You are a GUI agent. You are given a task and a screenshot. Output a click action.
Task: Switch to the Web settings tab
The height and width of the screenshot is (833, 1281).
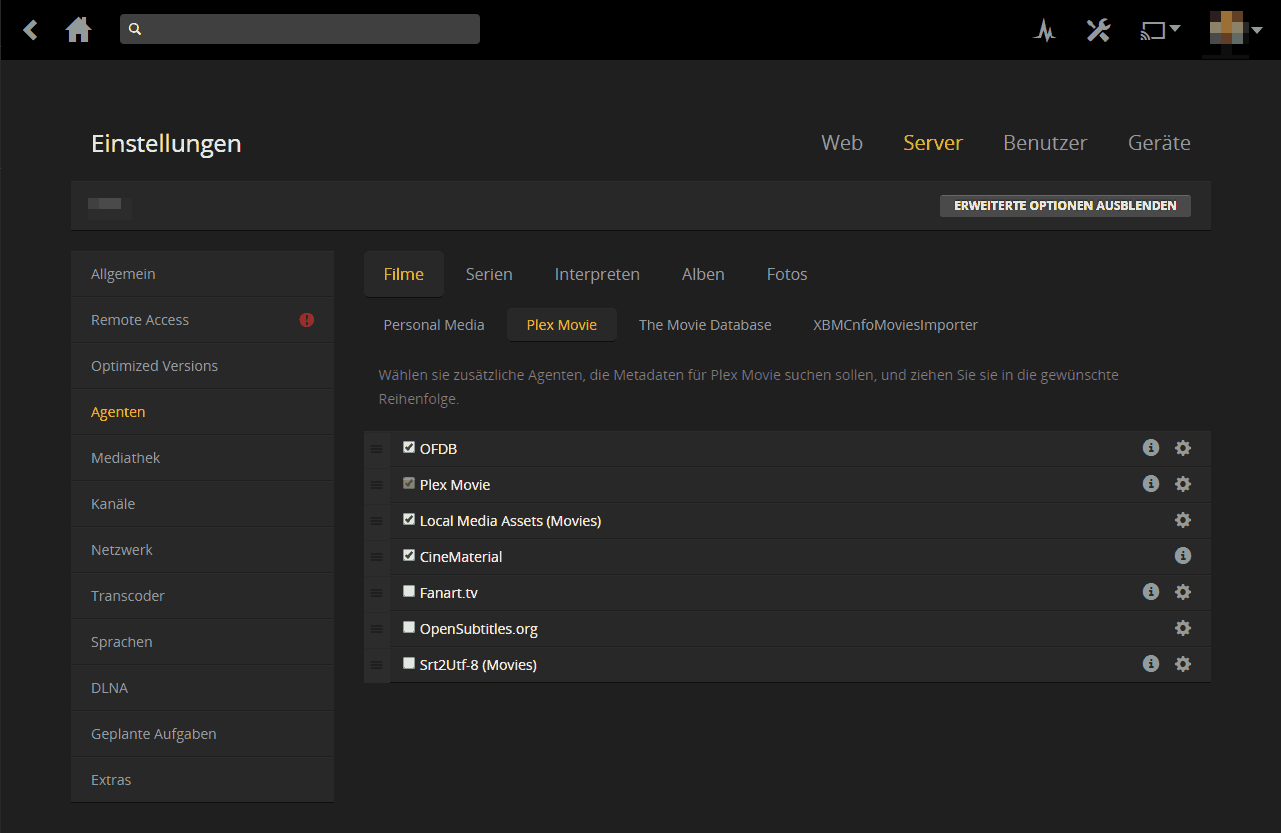click(x=842, y=143)
